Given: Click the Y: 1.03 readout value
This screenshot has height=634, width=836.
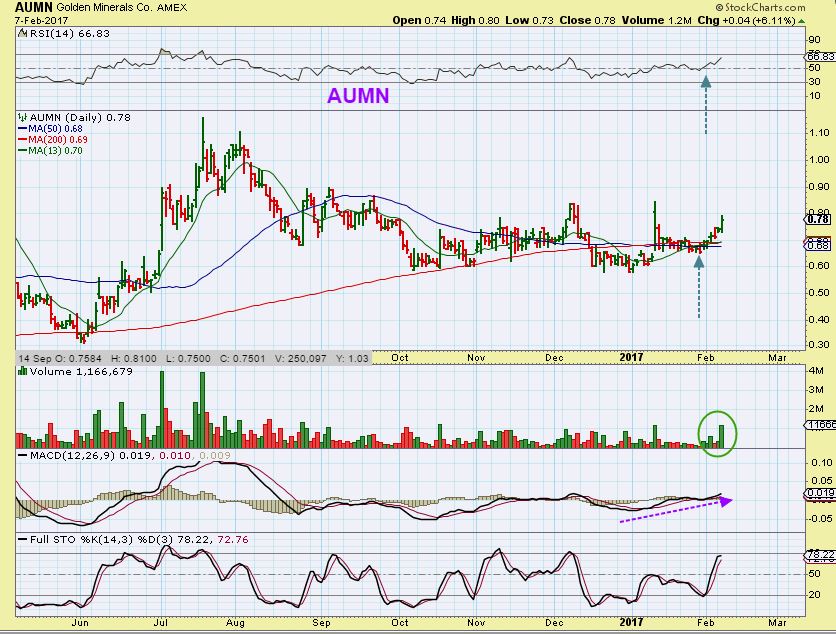Looking at the screenshot, I should (352, 358).
